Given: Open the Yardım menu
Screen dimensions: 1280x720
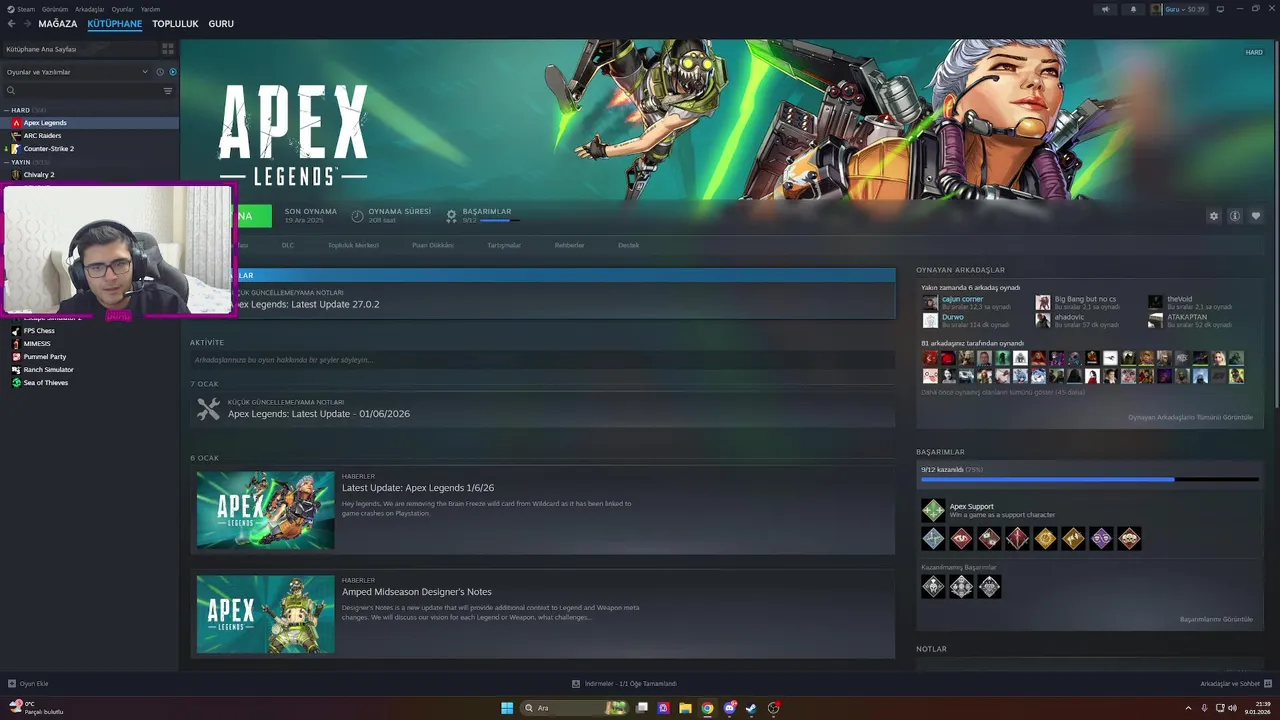Looking at the screenshot, I should [150, 9].
